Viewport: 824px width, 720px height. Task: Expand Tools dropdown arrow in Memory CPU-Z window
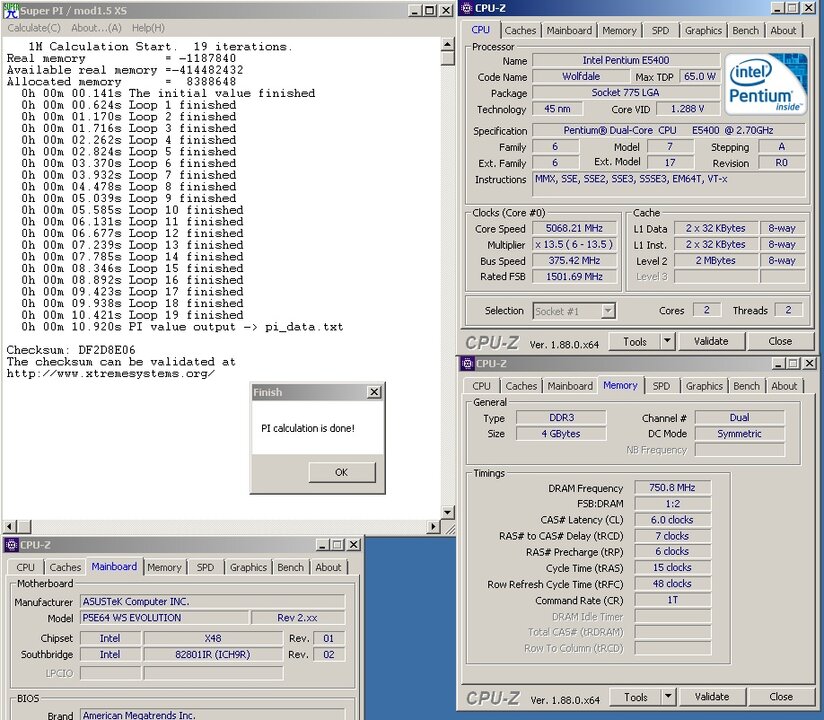[x=668, y=697]
